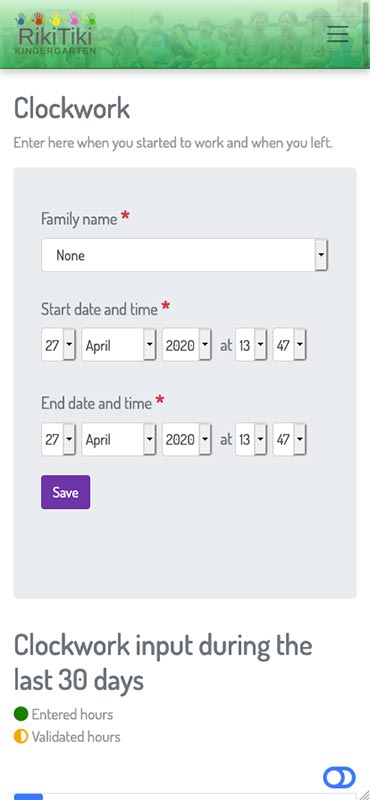Toggle the blue switch above the chart
370x800 pixels.
click(x=339, y=778)
